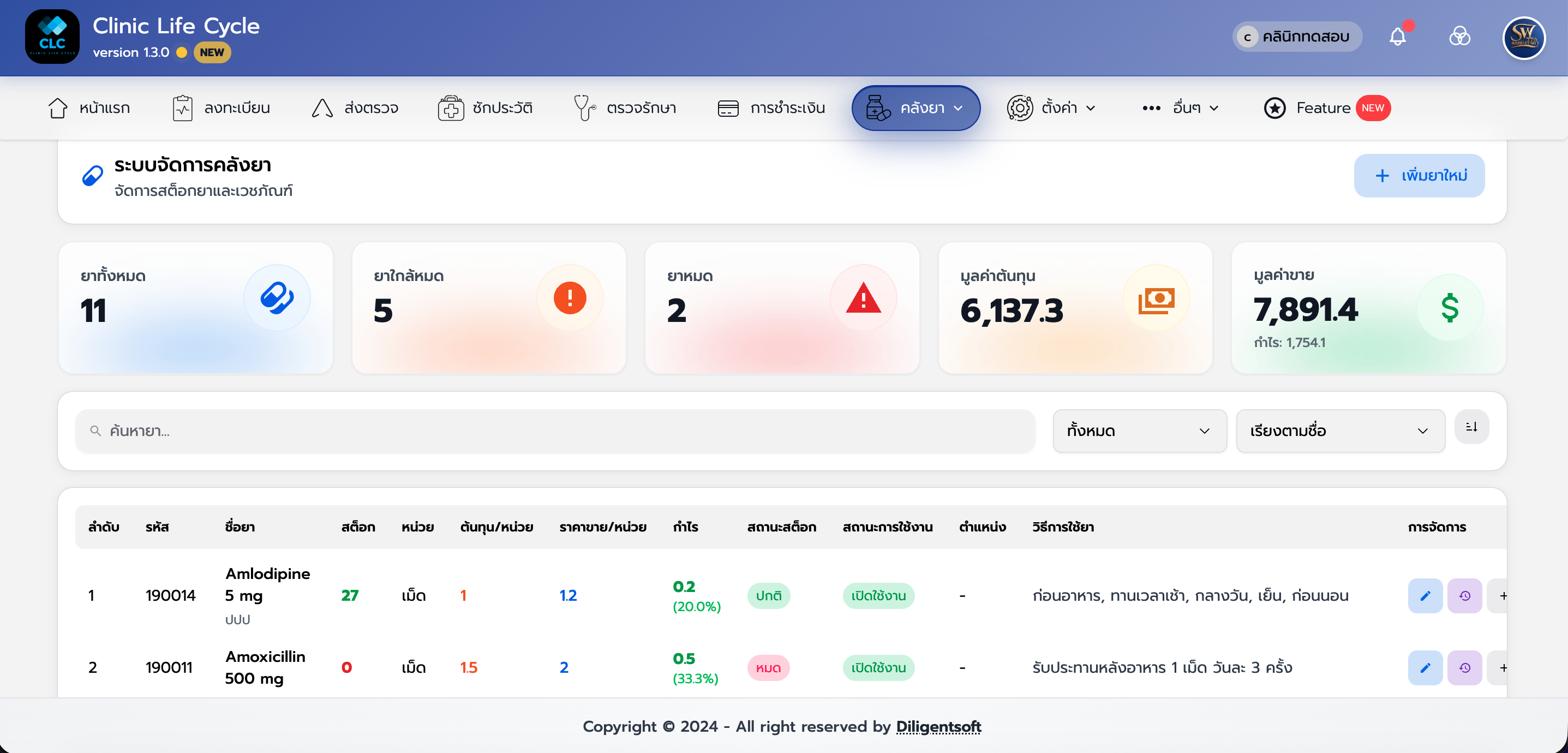
Task: Click the notification bell icon
Action: click(x=1397, y=37)
